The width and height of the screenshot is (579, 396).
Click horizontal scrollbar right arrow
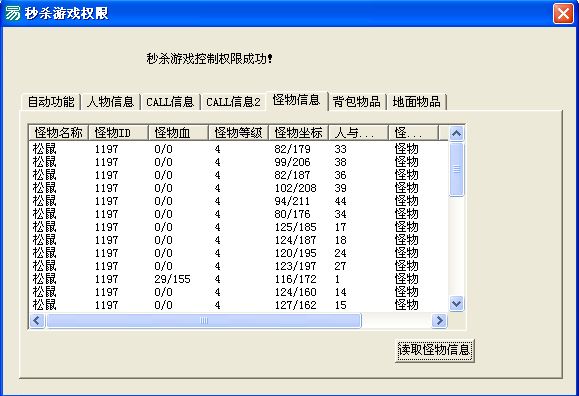[439, 320]
